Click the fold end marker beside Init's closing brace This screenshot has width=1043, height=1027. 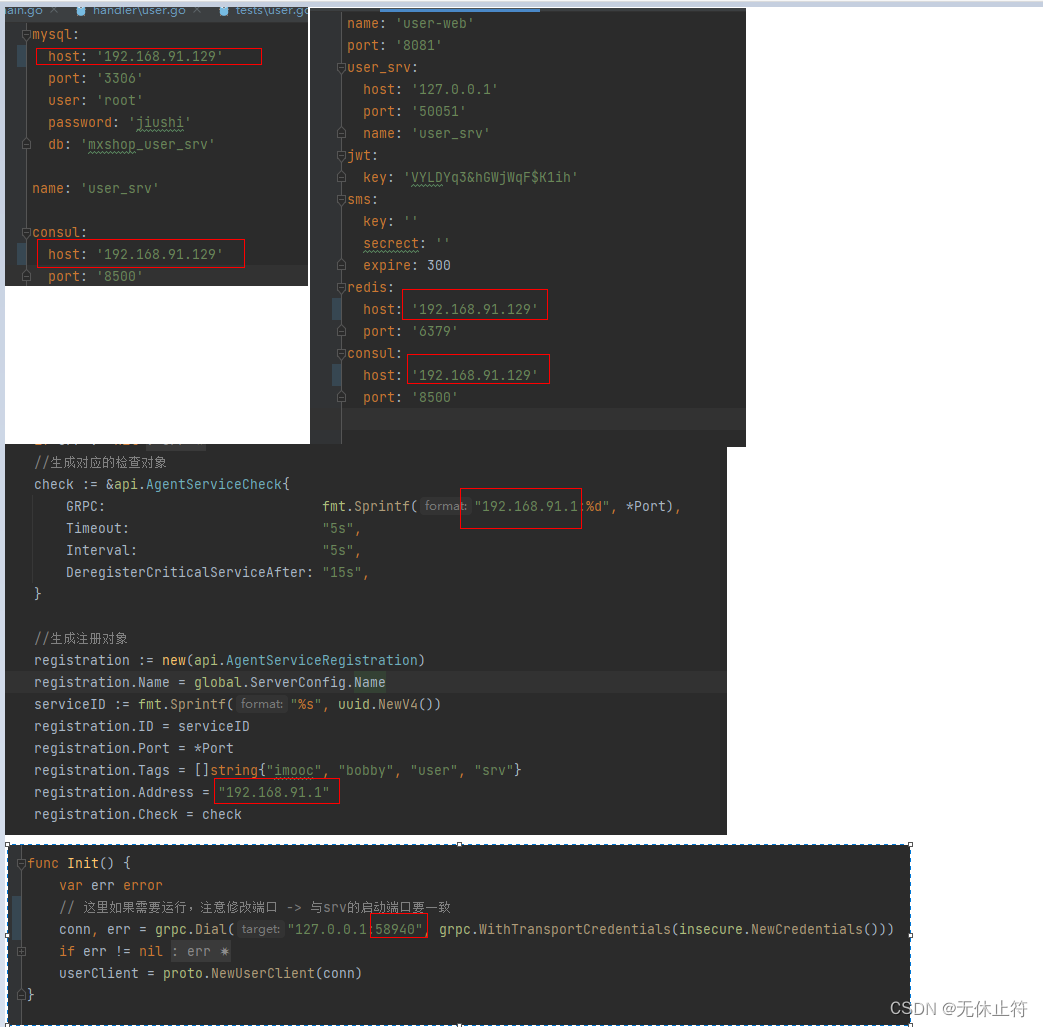tap(21, 995)
